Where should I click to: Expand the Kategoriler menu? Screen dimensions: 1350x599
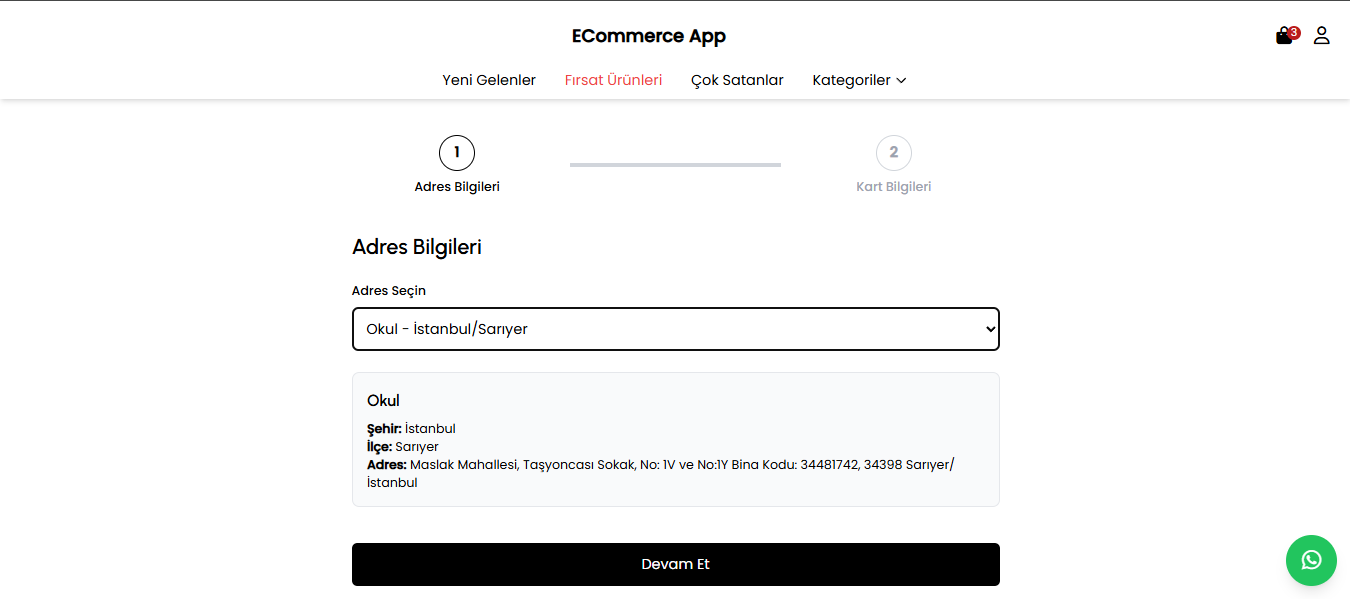[x=852, y=80]
